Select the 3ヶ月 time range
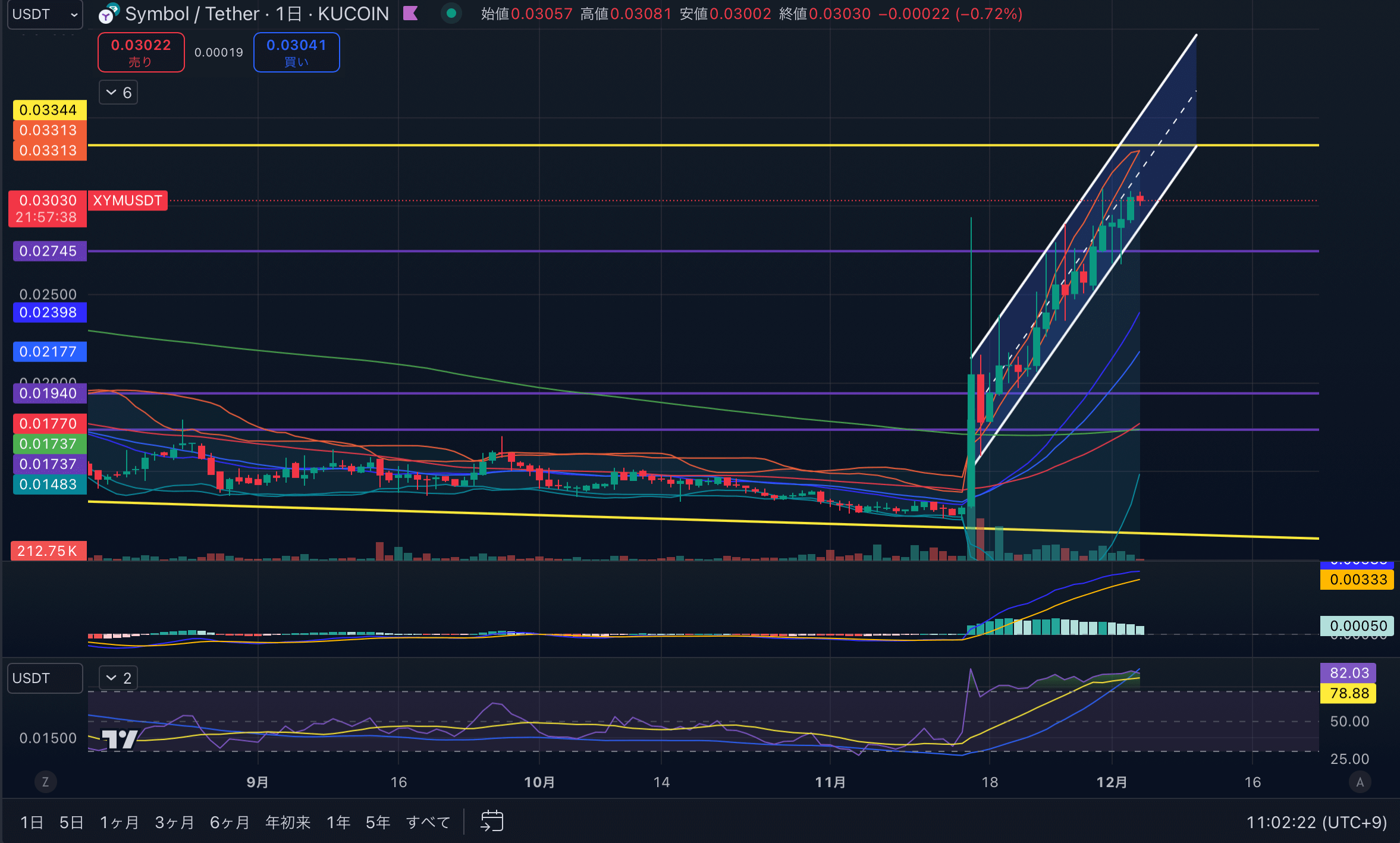The width and height of the screenshot is (1400, 843). 174,822
